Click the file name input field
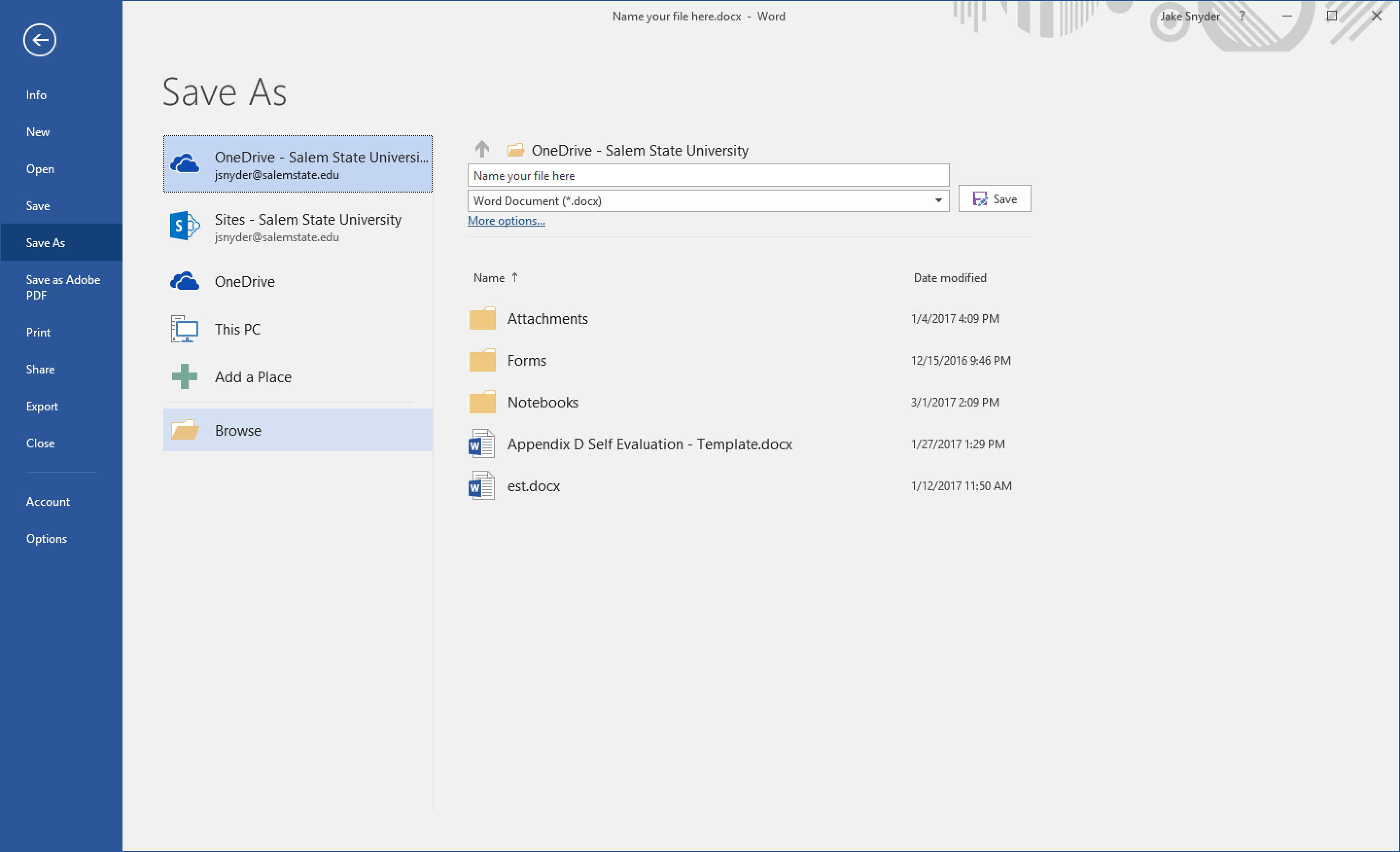Screen dimensions: 1400x852 (x=708, y=176)
